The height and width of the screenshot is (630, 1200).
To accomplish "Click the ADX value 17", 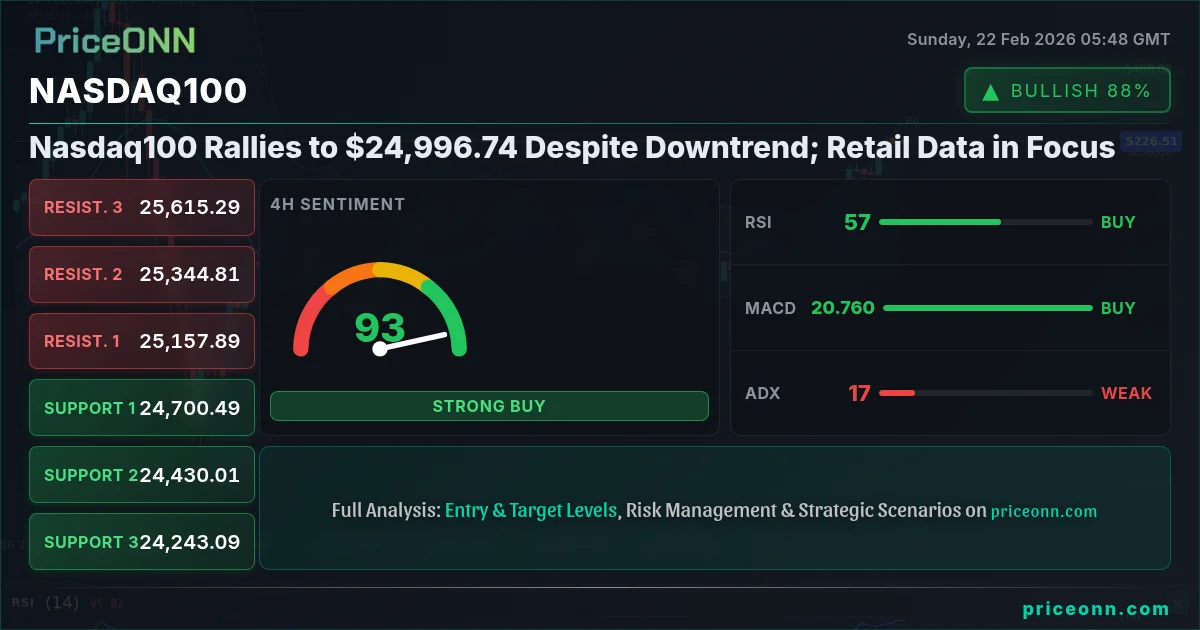I will coord(859,393).
